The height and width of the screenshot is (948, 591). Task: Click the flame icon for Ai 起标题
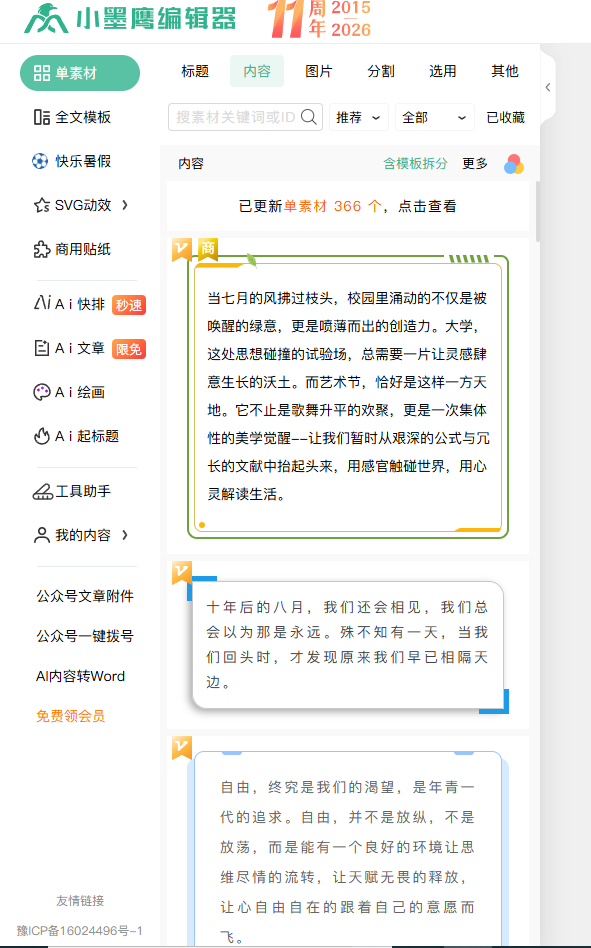42,436
